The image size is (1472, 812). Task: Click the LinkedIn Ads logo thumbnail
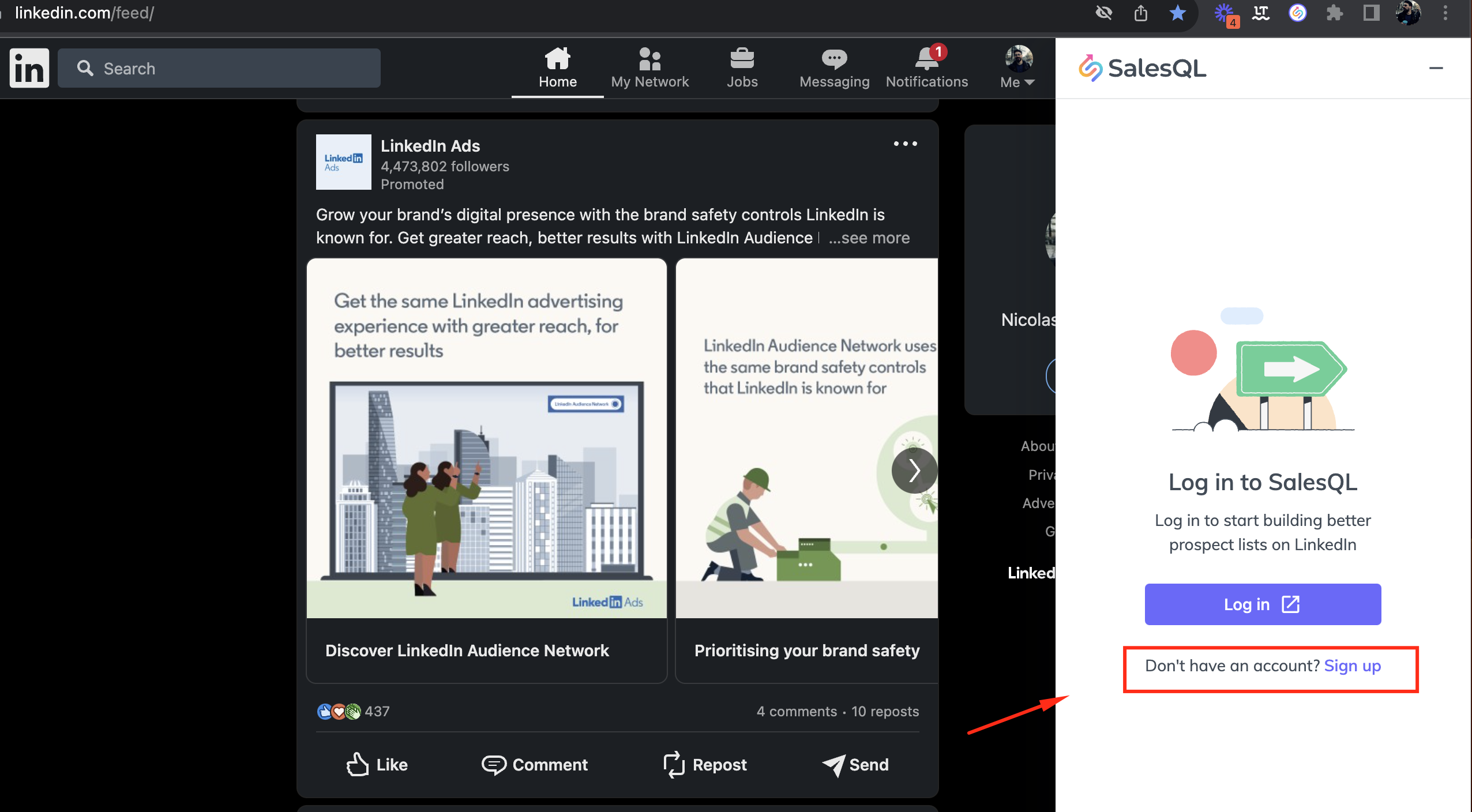[x=343, y=162]
